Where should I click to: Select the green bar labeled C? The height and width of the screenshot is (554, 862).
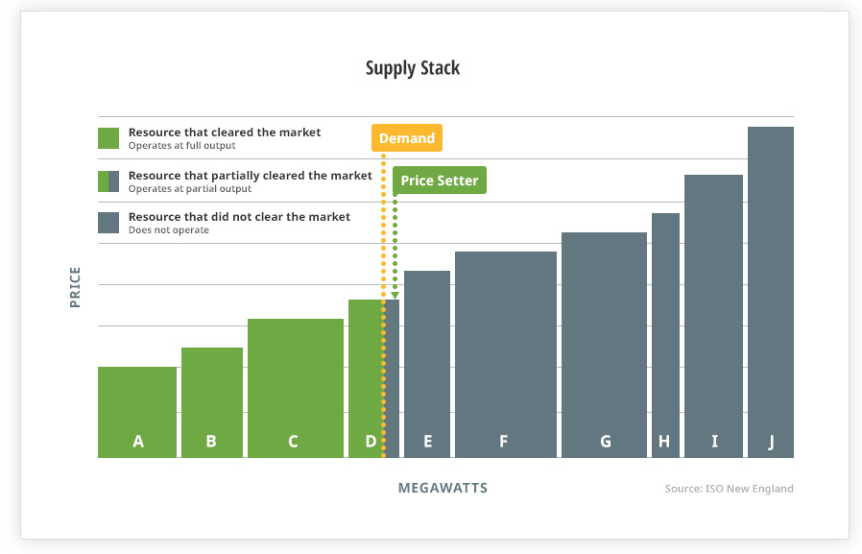pos(295,388)
